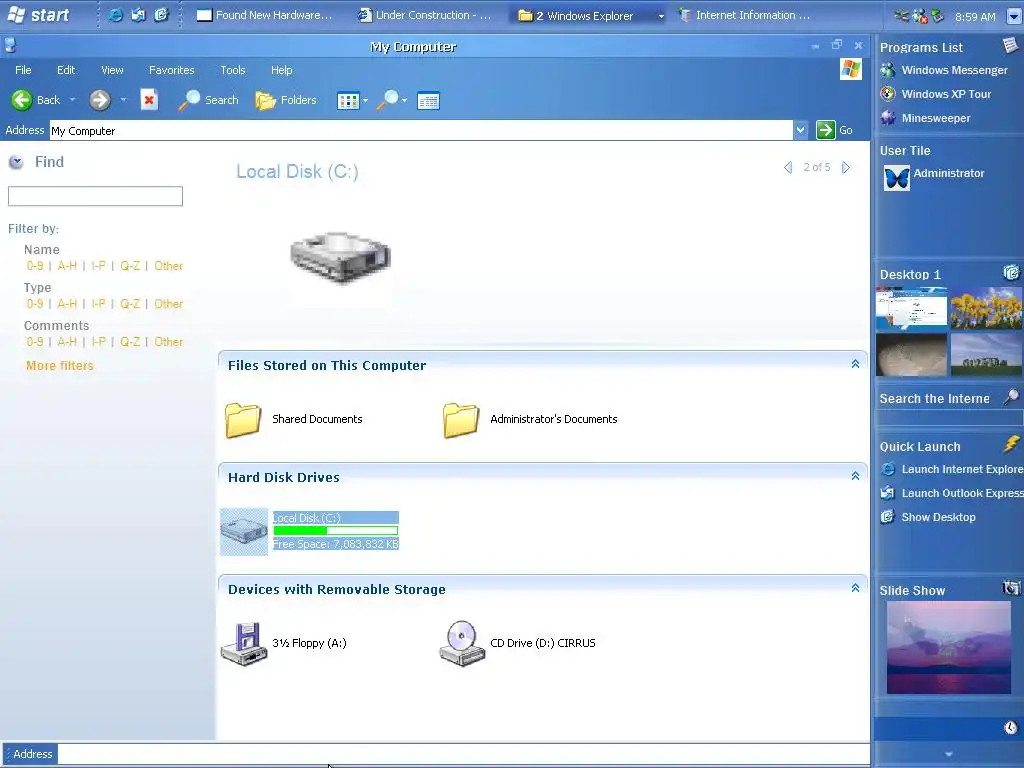Screen dimensions: 1024x768
Task: Click the Administrator butterfly user tile
Action: pos(897,178)
